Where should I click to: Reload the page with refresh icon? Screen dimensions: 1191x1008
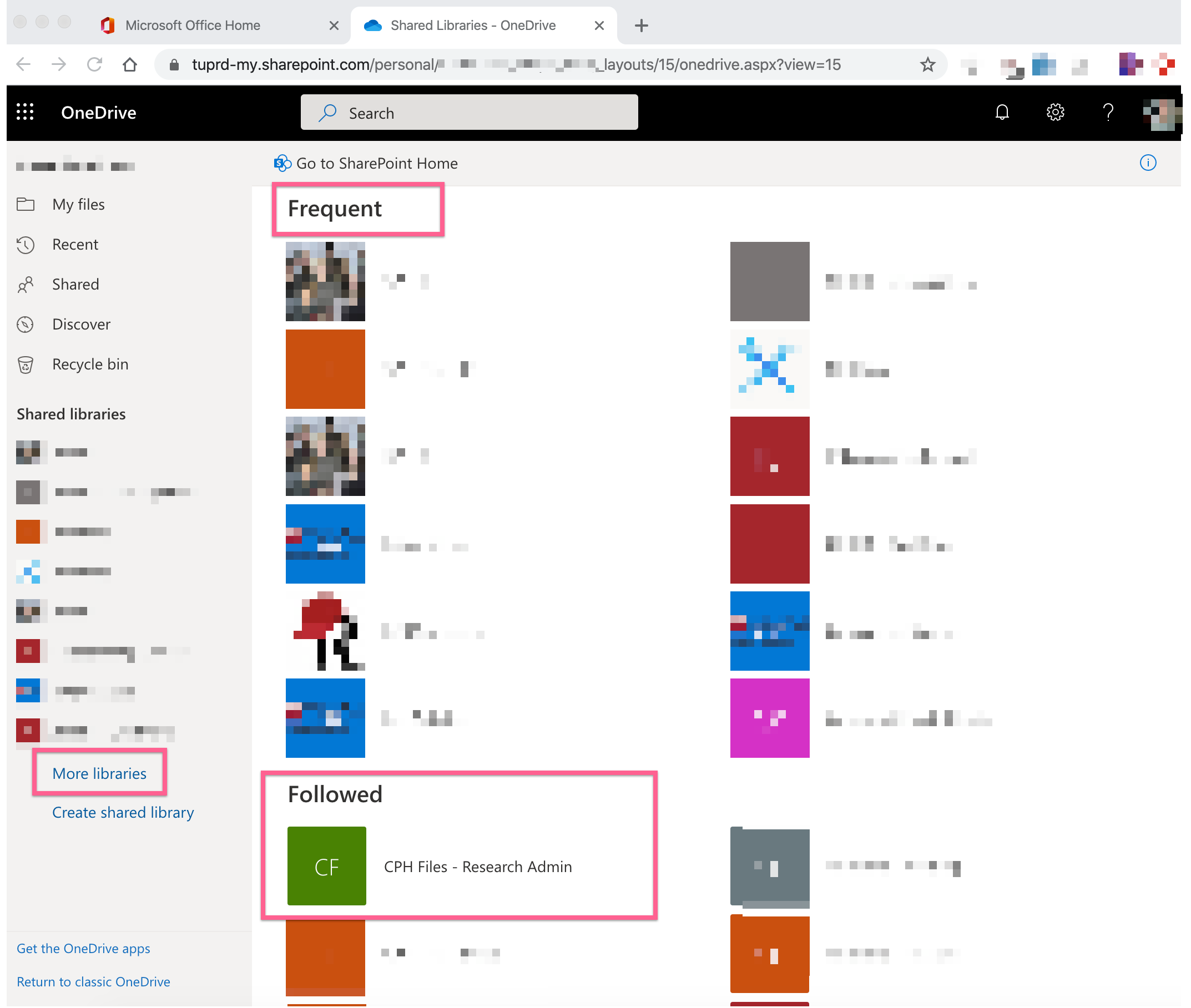pyautogui.click(x=94, y=64)
